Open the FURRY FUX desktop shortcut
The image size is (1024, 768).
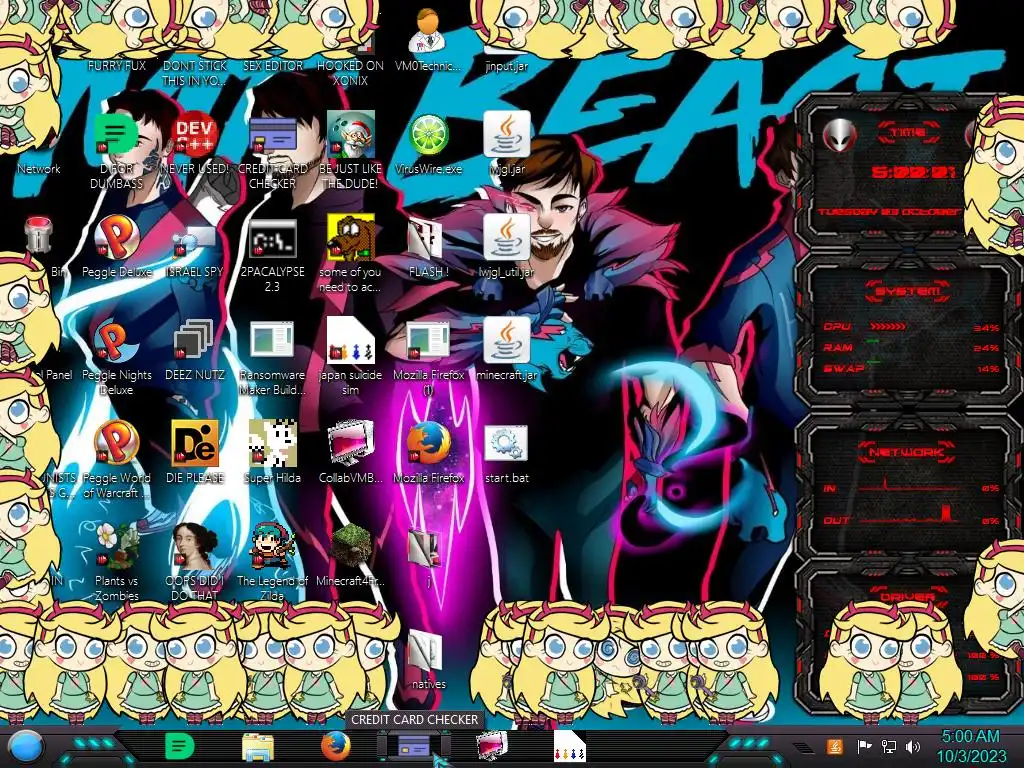pos(116,65)
